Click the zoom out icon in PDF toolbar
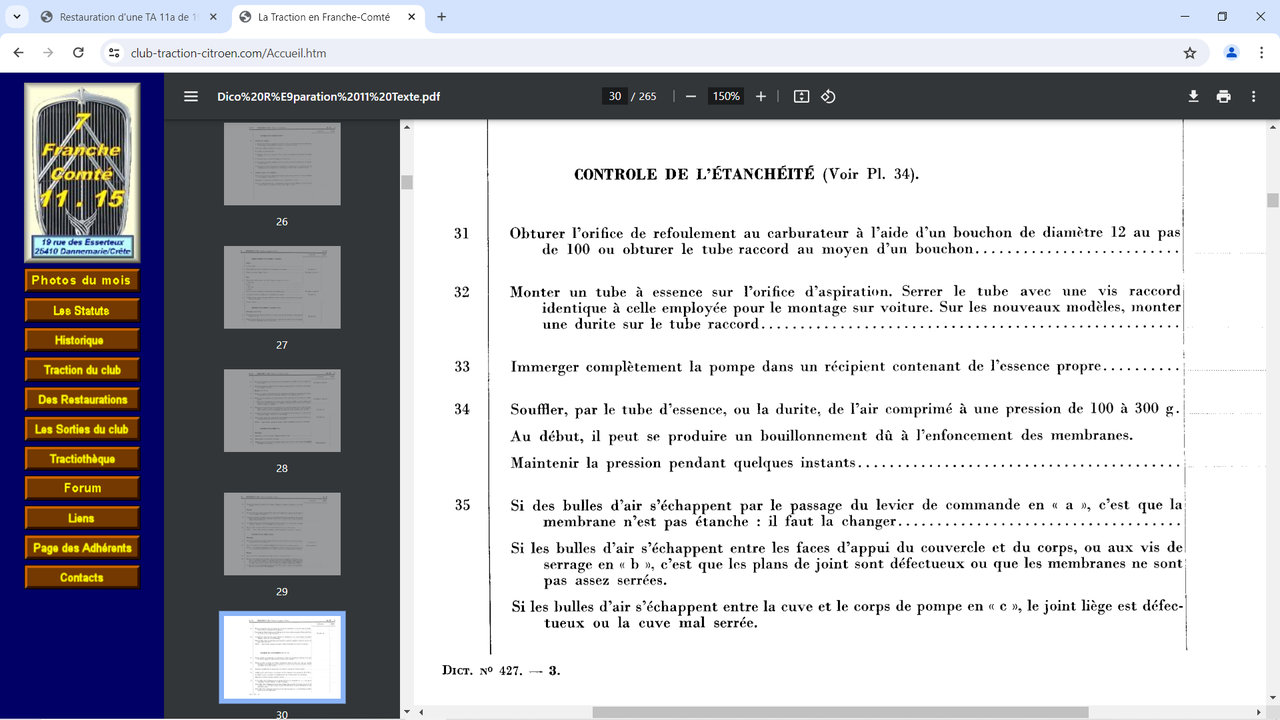1280x720 pixels. pos(689,96)
